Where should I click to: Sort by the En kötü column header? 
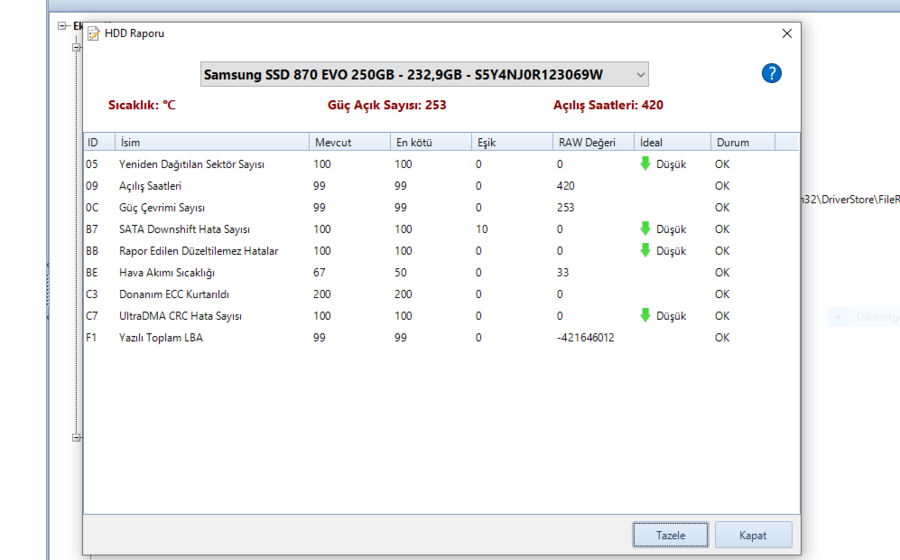431,142
